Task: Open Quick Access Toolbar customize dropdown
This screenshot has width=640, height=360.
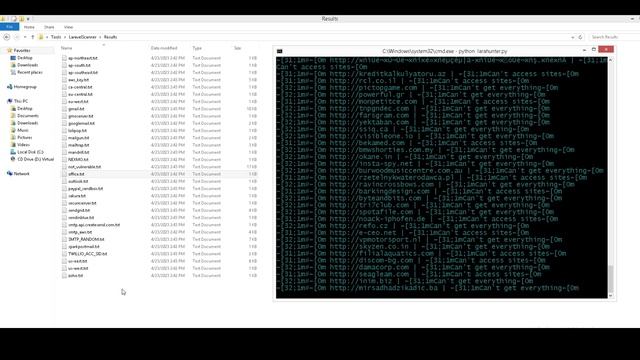Action: point(28,19)
